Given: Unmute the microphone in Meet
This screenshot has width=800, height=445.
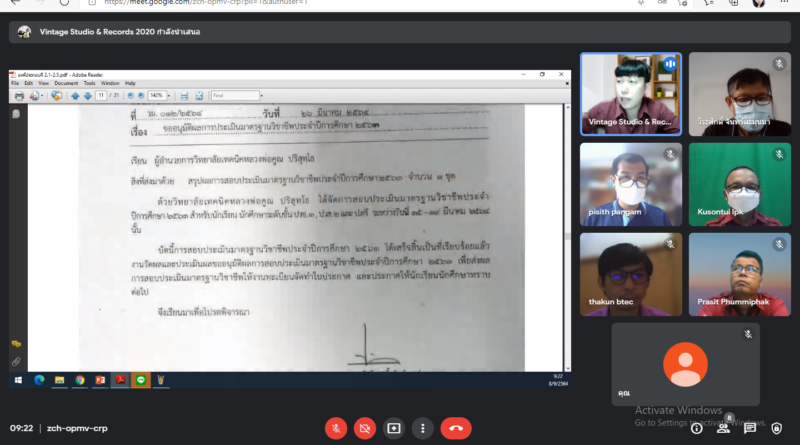Looking at the screenshot, I should [x=336, y=428].
